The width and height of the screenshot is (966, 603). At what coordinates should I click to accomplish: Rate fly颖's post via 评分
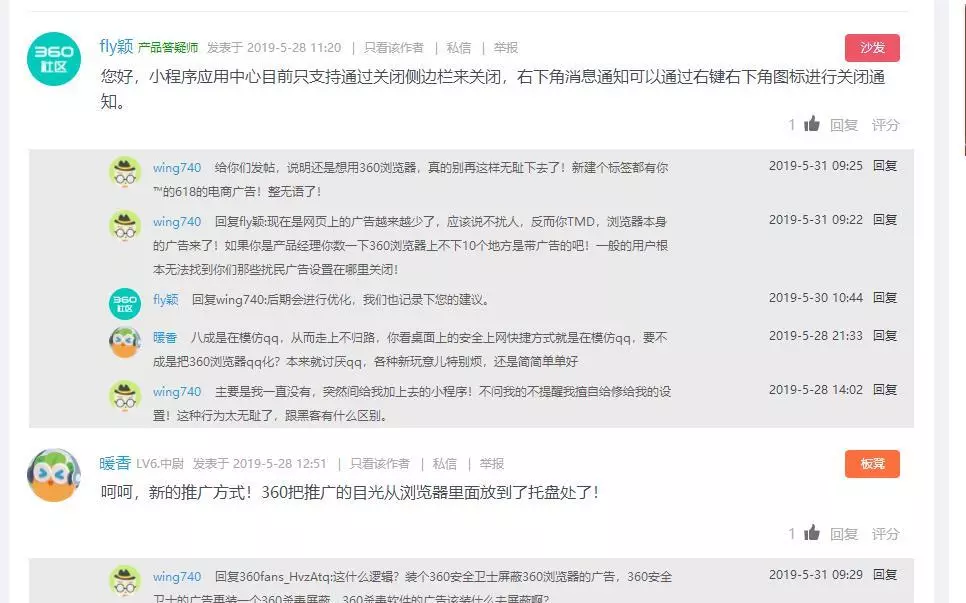[885, 125]
